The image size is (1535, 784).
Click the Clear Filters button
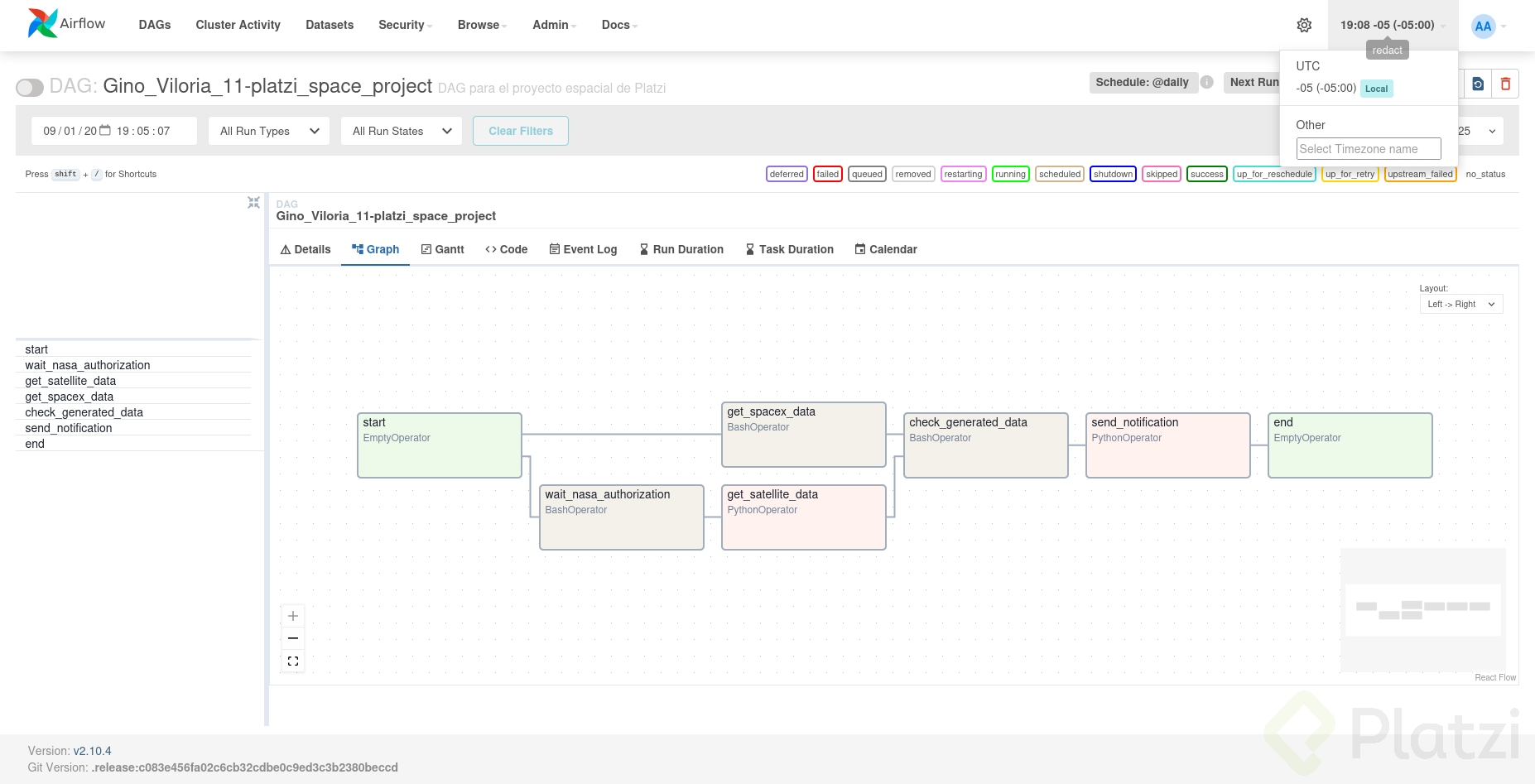[520, 131]
